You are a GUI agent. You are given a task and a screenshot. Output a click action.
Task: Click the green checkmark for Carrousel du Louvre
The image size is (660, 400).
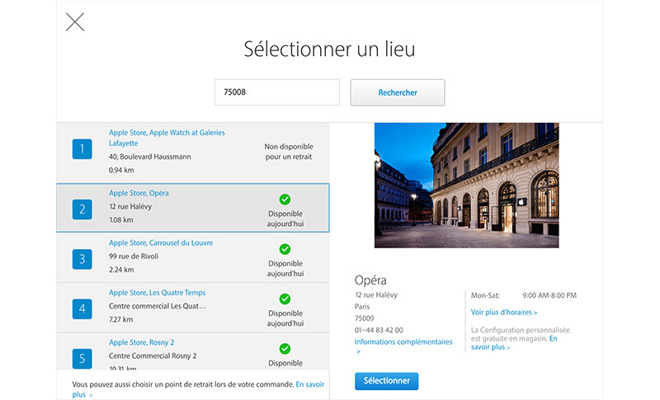pyautogui.click(x=285, y=249)
